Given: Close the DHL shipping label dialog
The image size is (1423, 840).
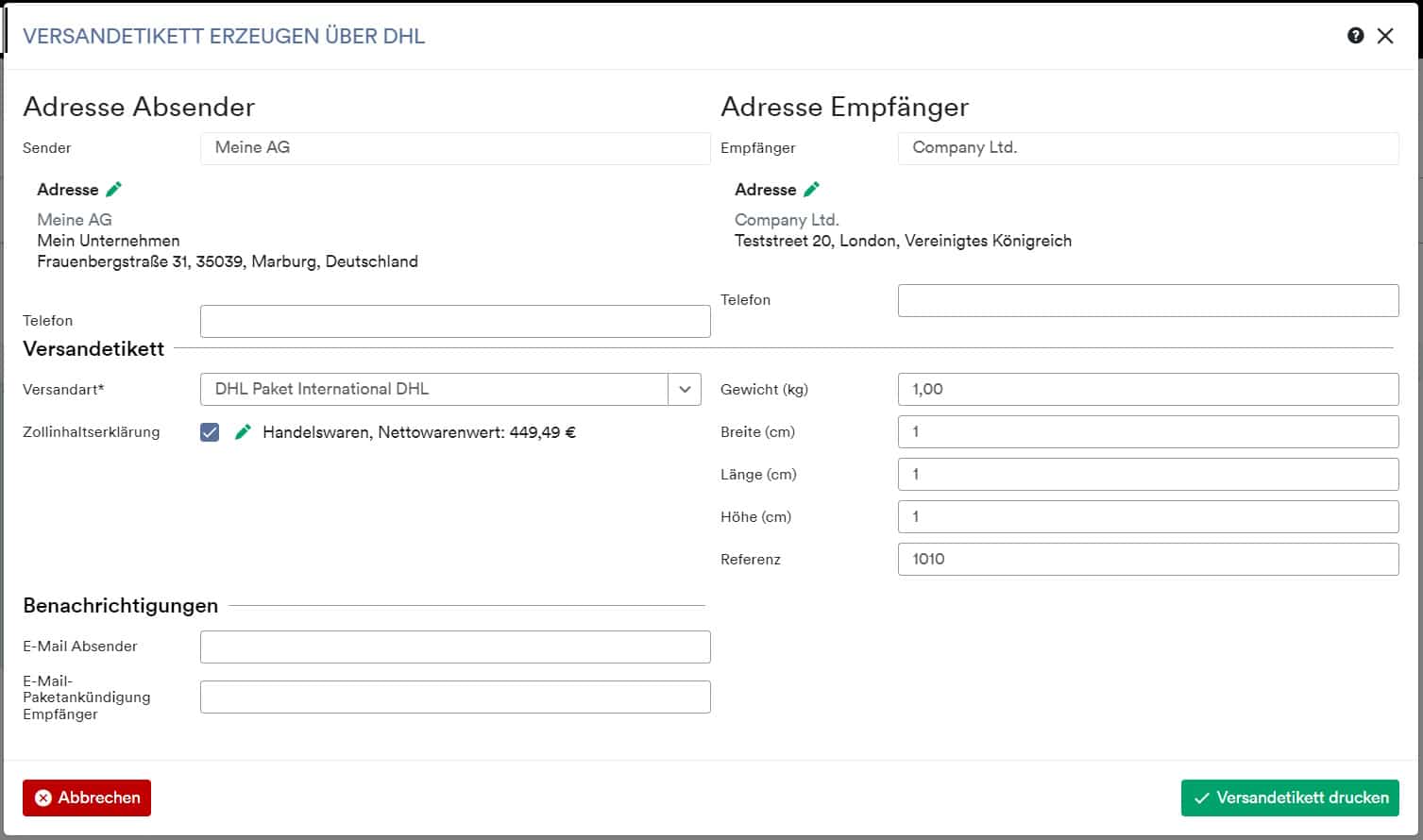Looking at the screenshot, I should pos(1385,36).
